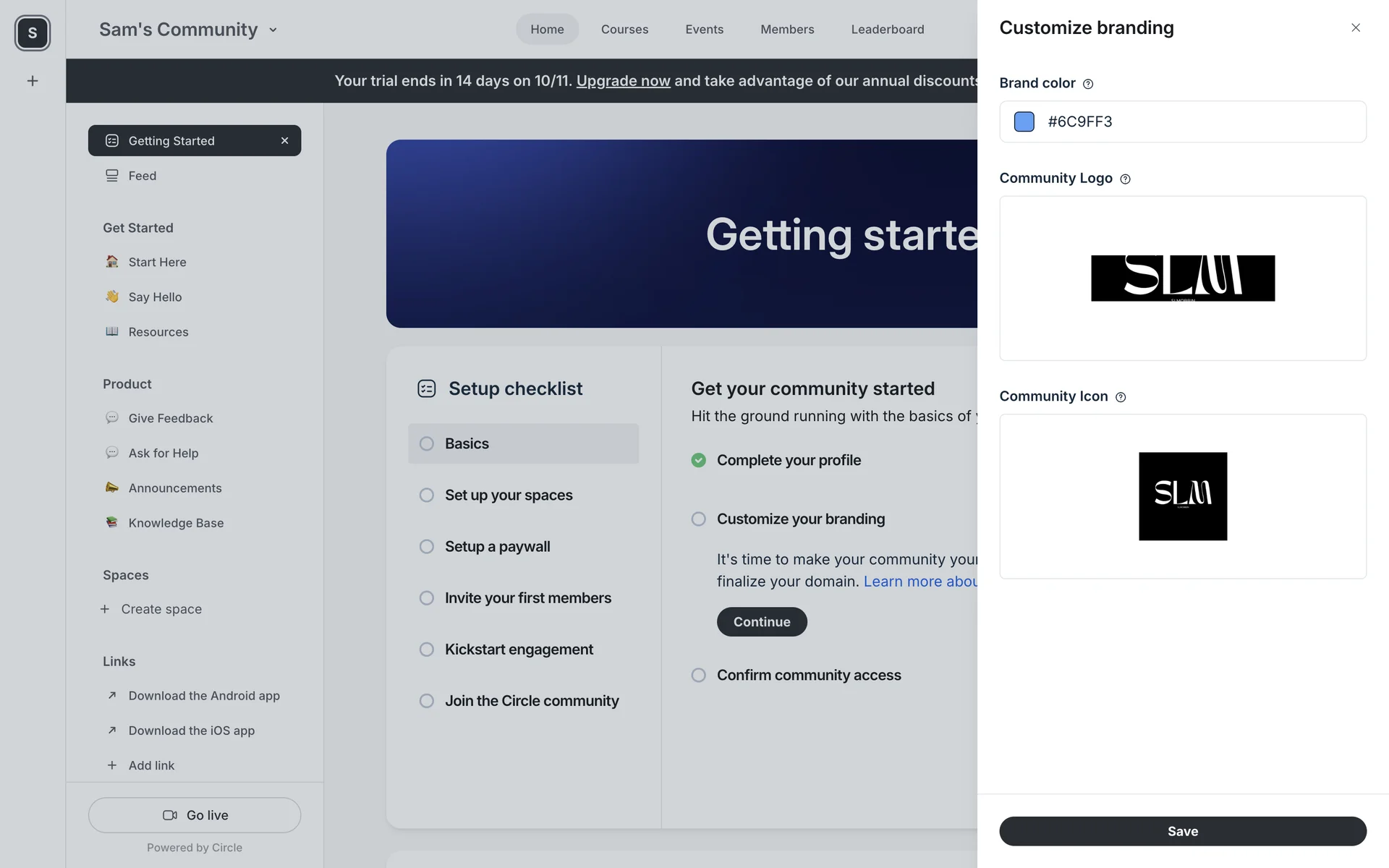Expand the Sam's Community dropdown chevron
Screen dimensions: 1389x868
[273, 30]
